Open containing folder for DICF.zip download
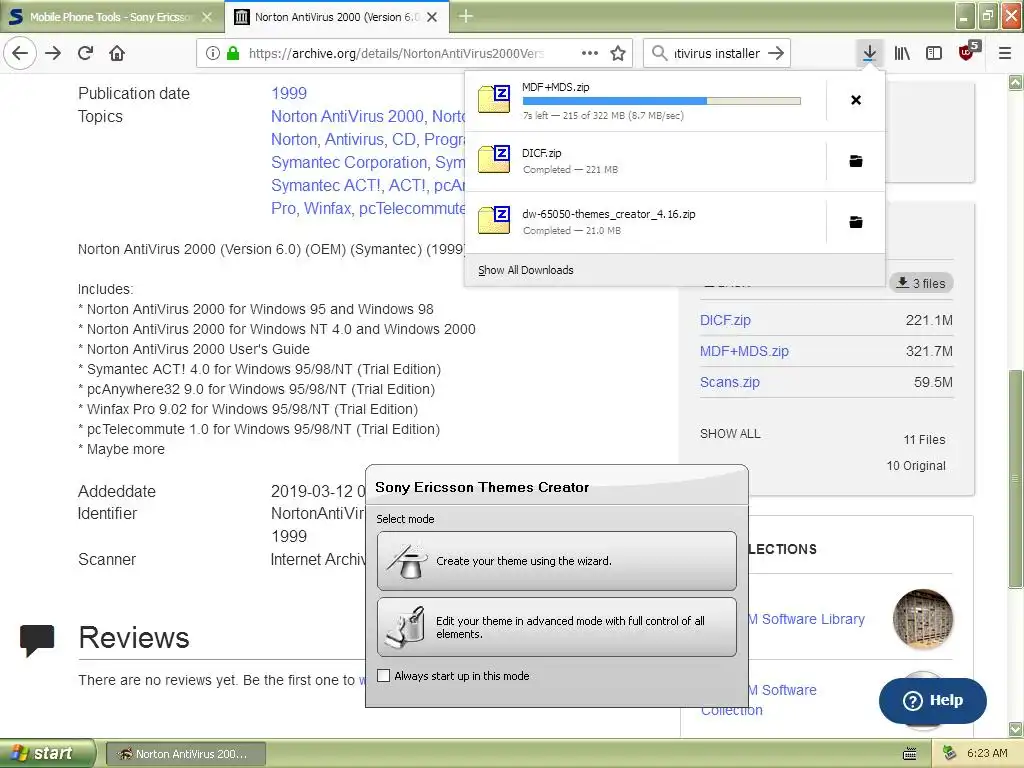Image resolution: width=1024 pixels, height=768 pixels. click(856, 161)
